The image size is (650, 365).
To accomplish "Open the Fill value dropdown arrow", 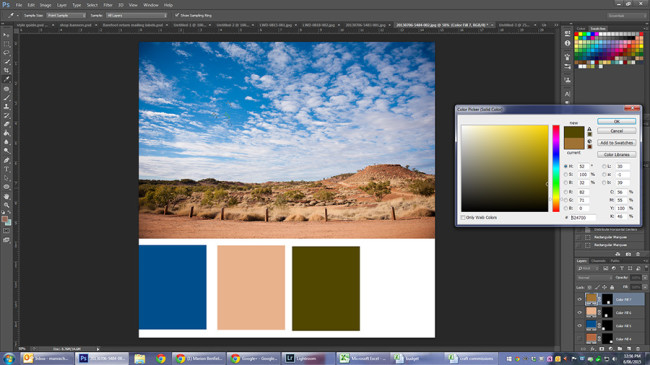I will tap(644, 287).
